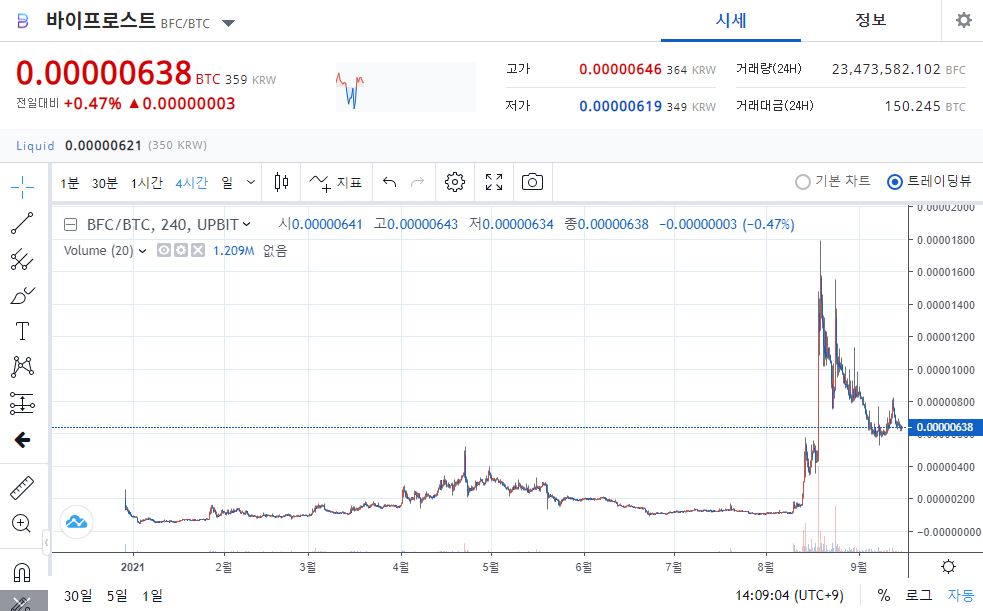Click the 바이프로스트 coin name title

tap(101, 21)
